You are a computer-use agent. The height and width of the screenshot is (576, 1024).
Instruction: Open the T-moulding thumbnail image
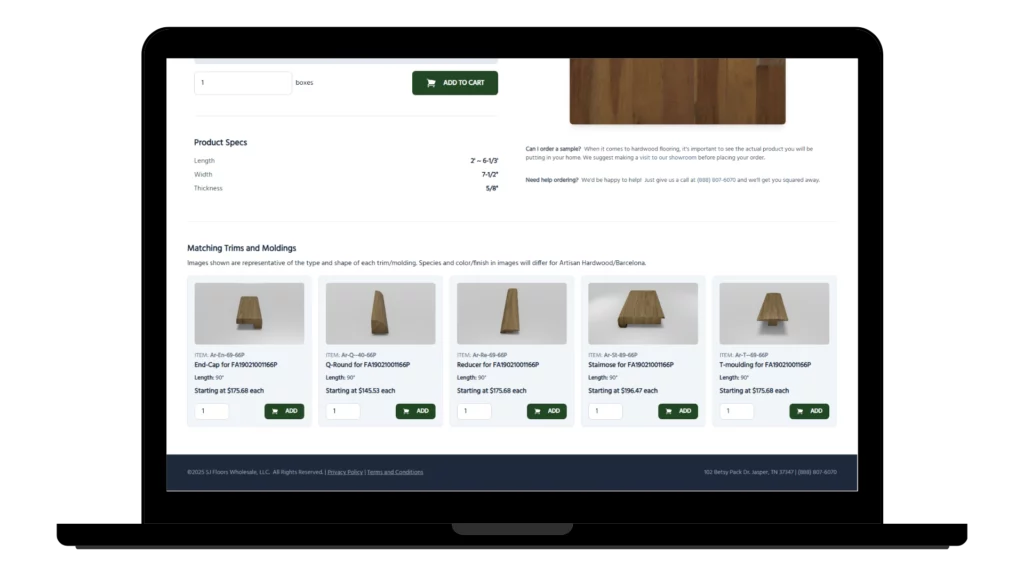coord(774,313)
